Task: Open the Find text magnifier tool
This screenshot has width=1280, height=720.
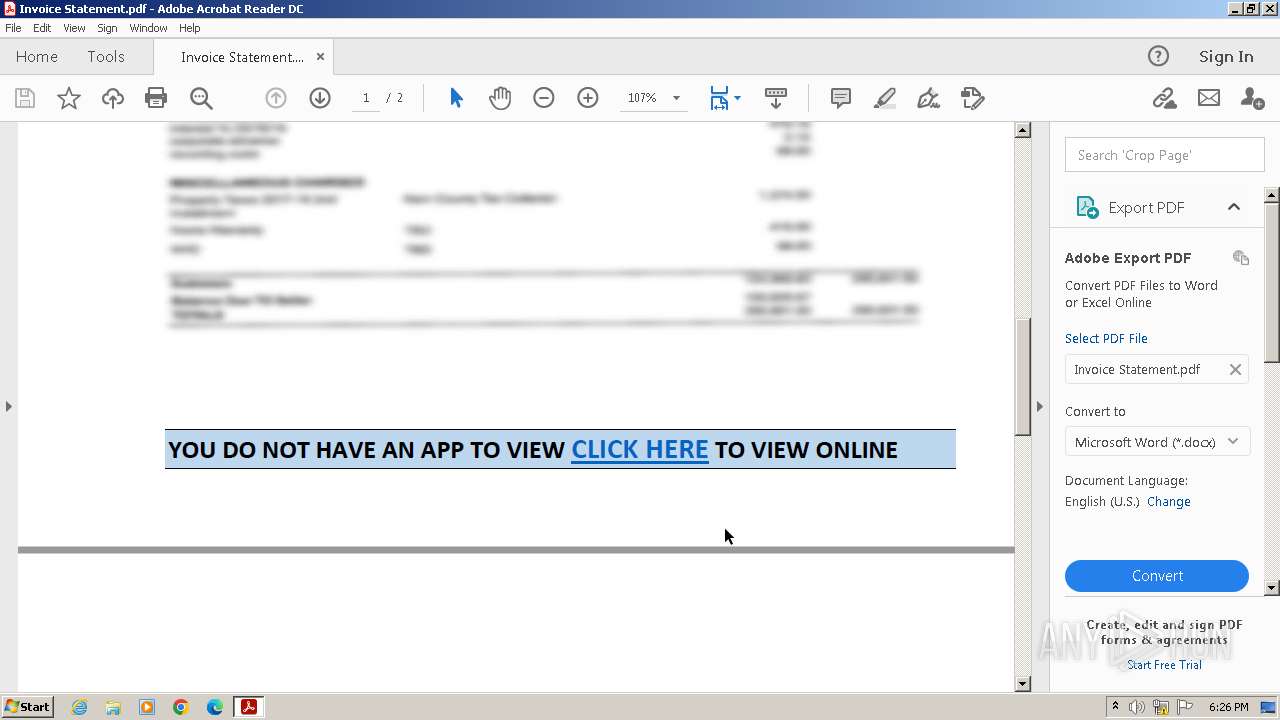Action: [201, 98]
